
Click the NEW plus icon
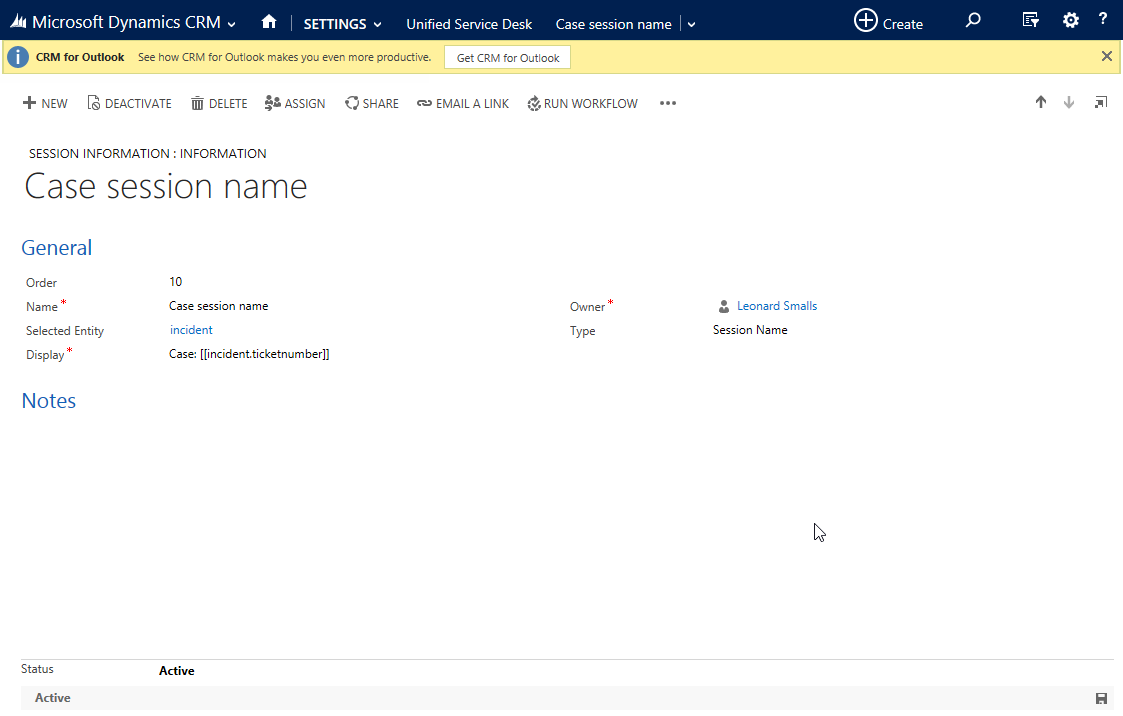point(29,103)
